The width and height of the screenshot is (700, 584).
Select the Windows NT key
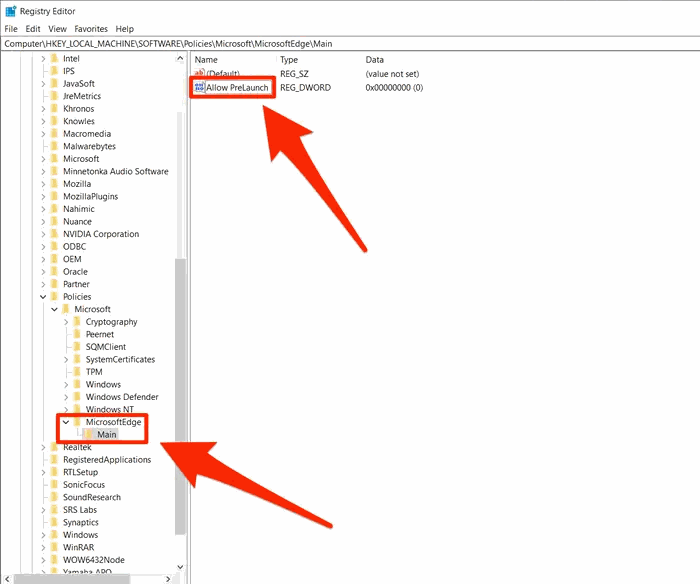point(109,409)
